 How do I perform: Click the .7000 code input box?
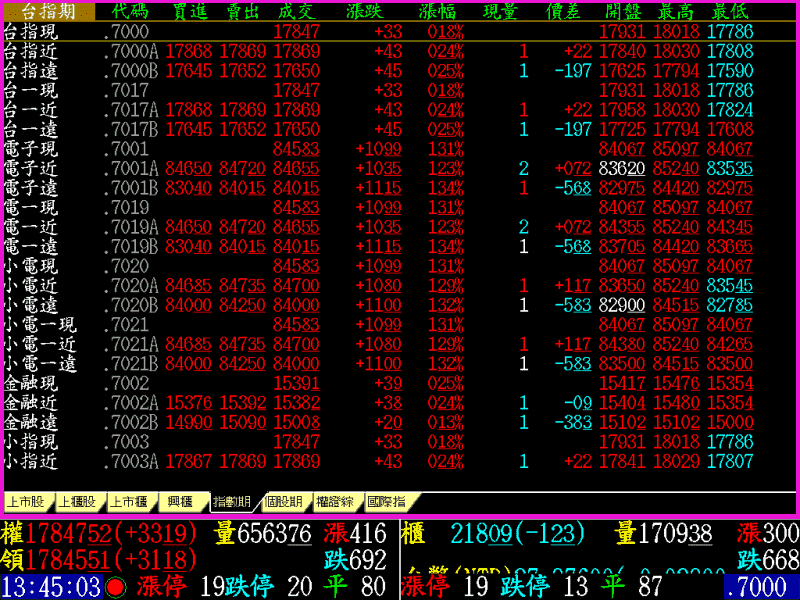pos(760,587)
